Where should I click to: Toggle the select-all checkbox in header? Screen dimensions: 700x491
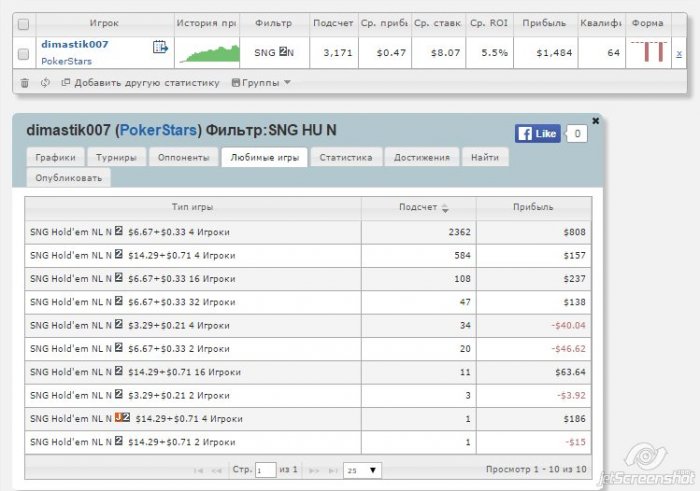coord(23,24)
